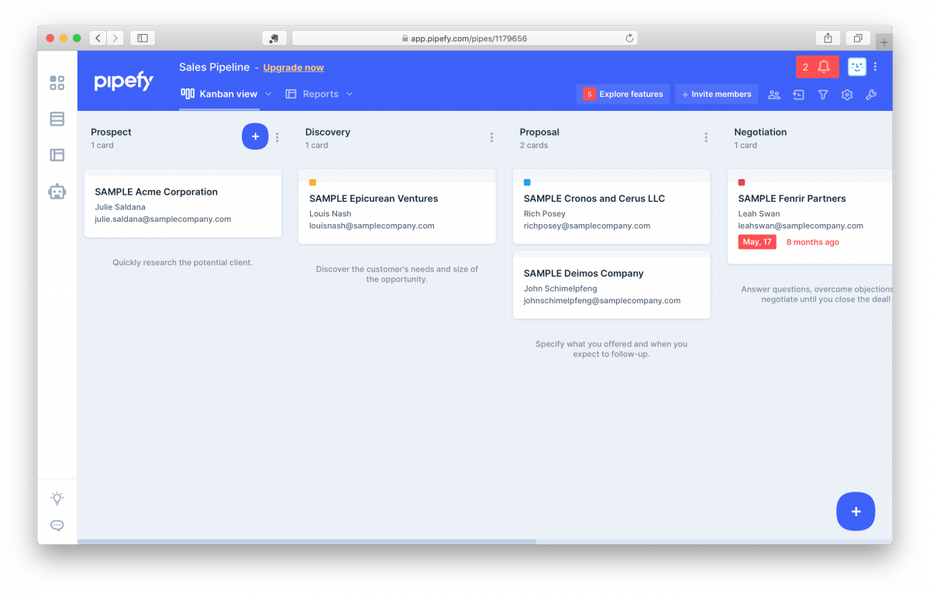Open pipe settings gear icon
The width and height of the screenshot is (930, 594).
pyautogui.click(x=847, y=94)
